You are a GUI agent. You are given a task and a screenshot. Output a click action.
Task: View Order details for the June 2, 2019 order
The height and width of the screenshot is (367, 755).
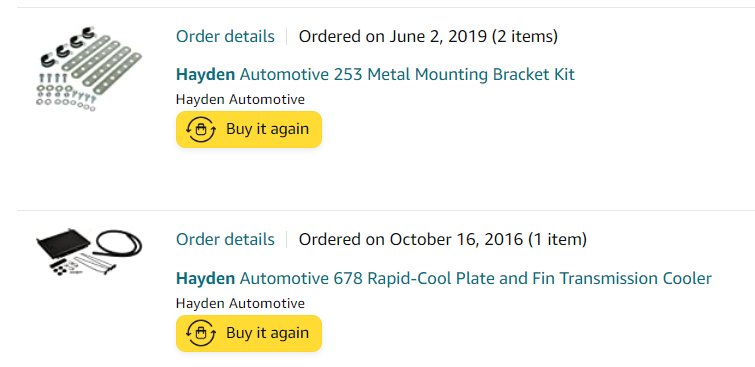(x=225, y=36)
